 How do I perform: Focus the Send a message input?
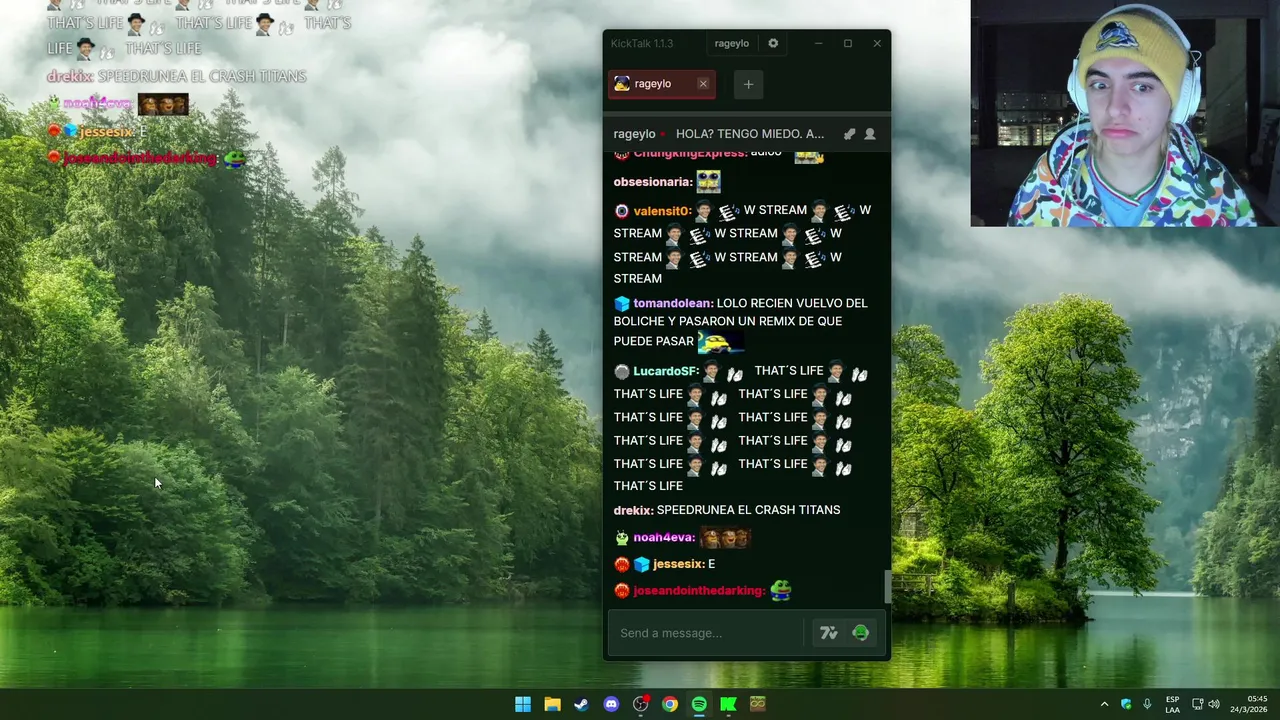pyautogui.click(x=706, y=633)
